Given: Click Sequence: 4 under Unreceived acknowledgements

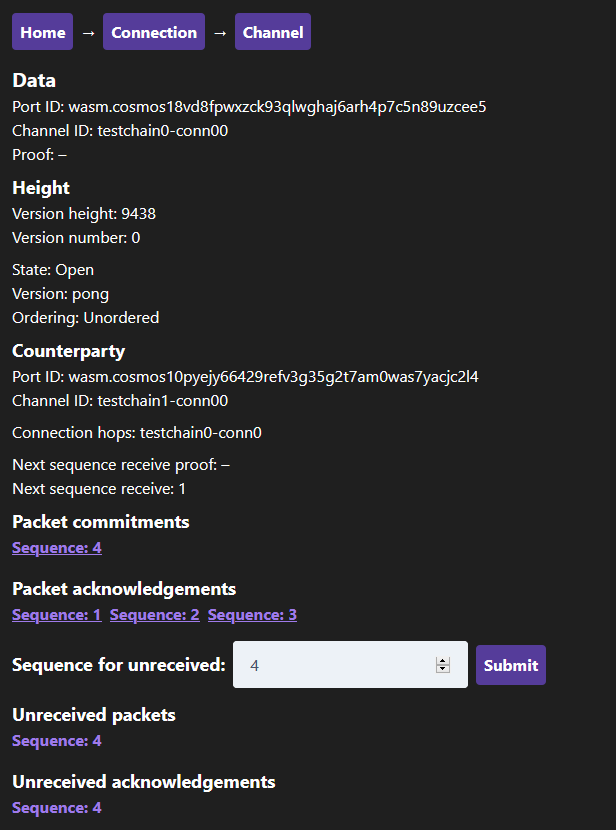Looking at the screenshot, I should point(57,808).
